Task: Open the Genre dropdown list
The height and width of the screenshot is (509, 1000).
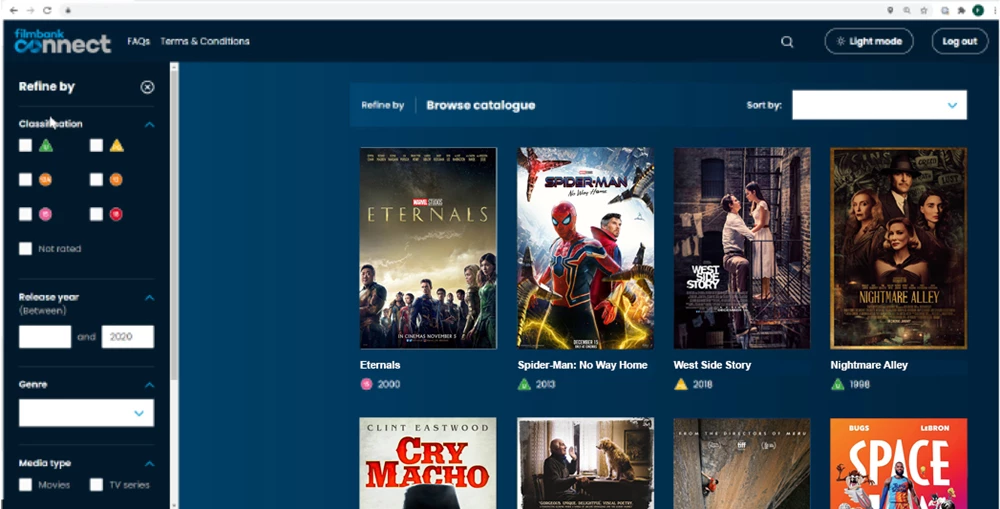Action: click(86, 413)
